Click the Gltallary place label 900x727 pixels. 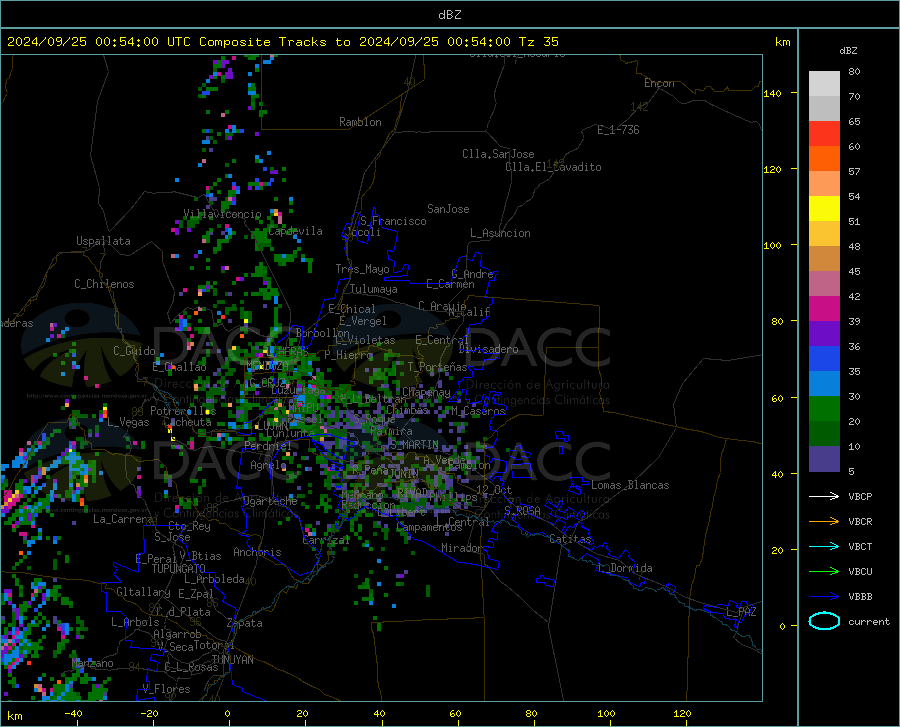click(143, 592)
